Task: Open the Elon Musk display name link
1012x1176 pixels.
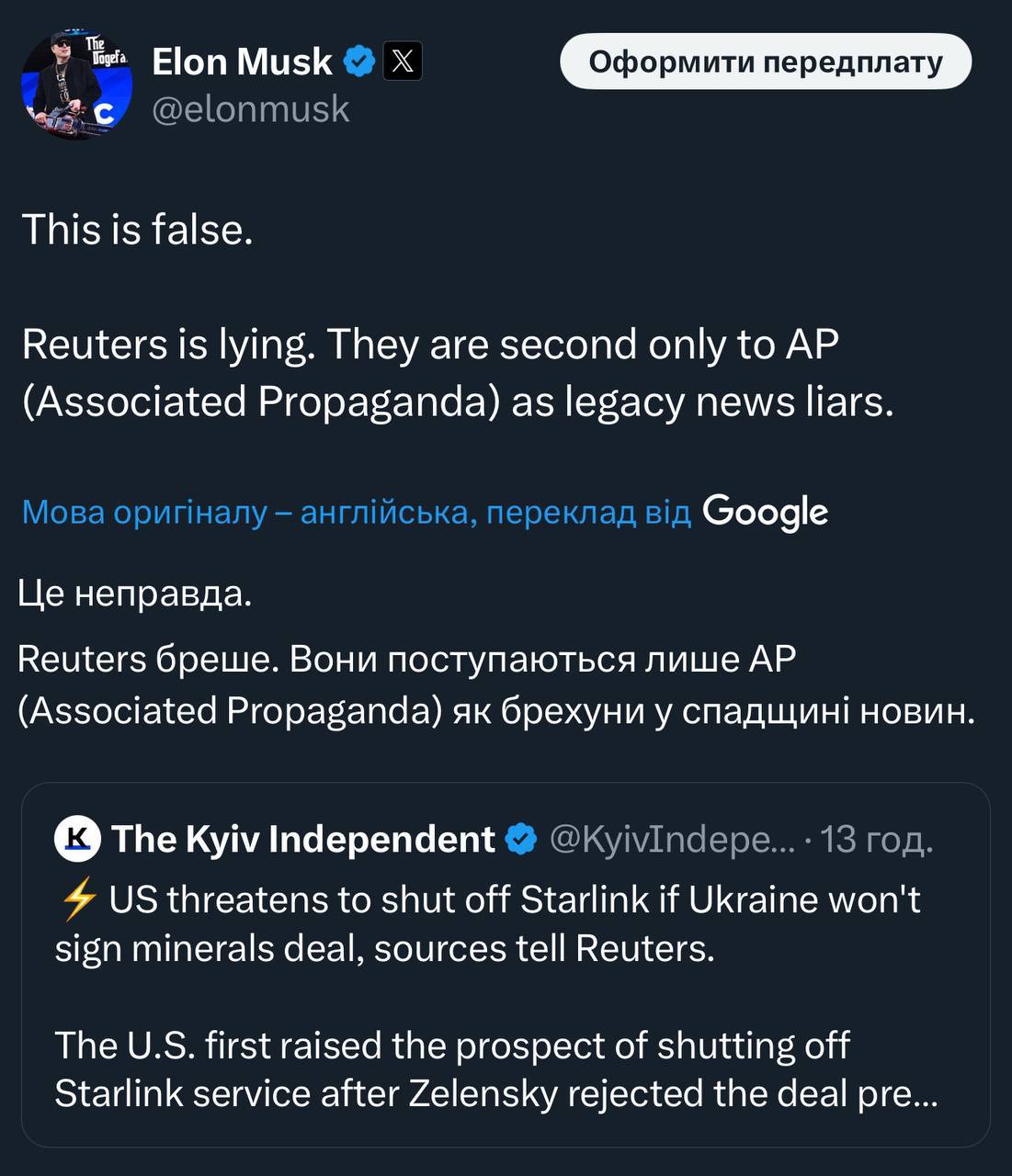Action: point(242,62)
